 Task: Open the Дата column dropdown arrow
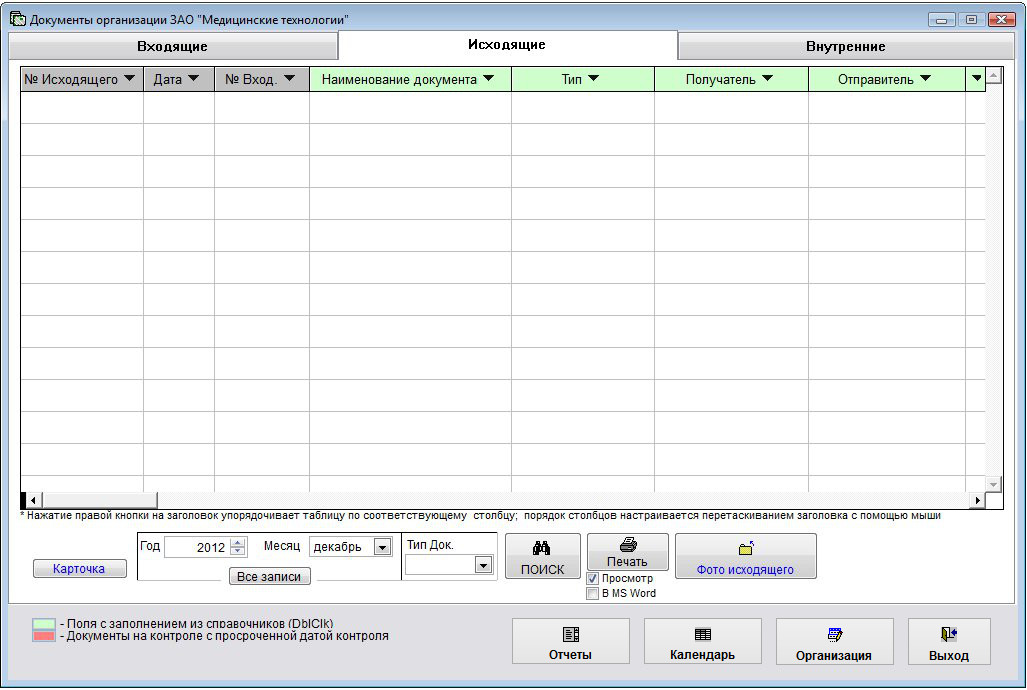[x=193, y=79]
